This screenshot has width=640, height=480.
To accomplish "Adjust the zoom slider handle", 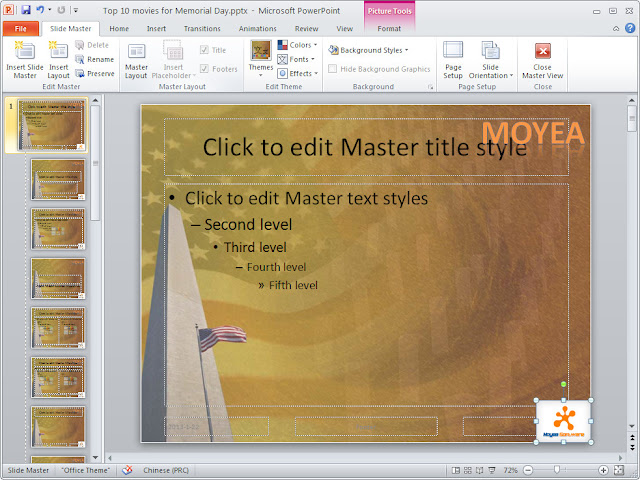I will pos(557,470).
